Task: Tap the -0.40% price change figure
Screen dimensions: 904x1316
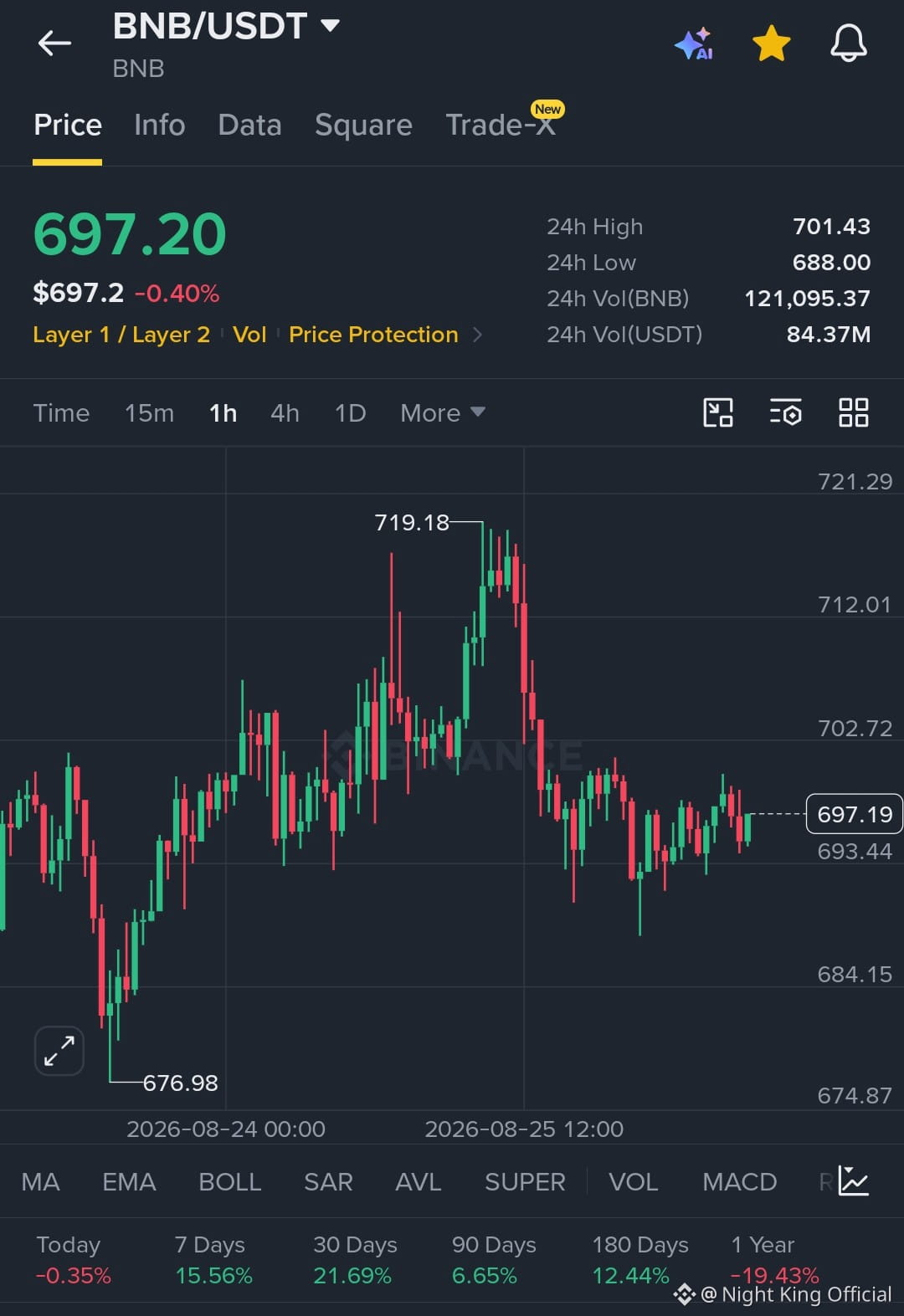Action: click(x=177, y=294)
